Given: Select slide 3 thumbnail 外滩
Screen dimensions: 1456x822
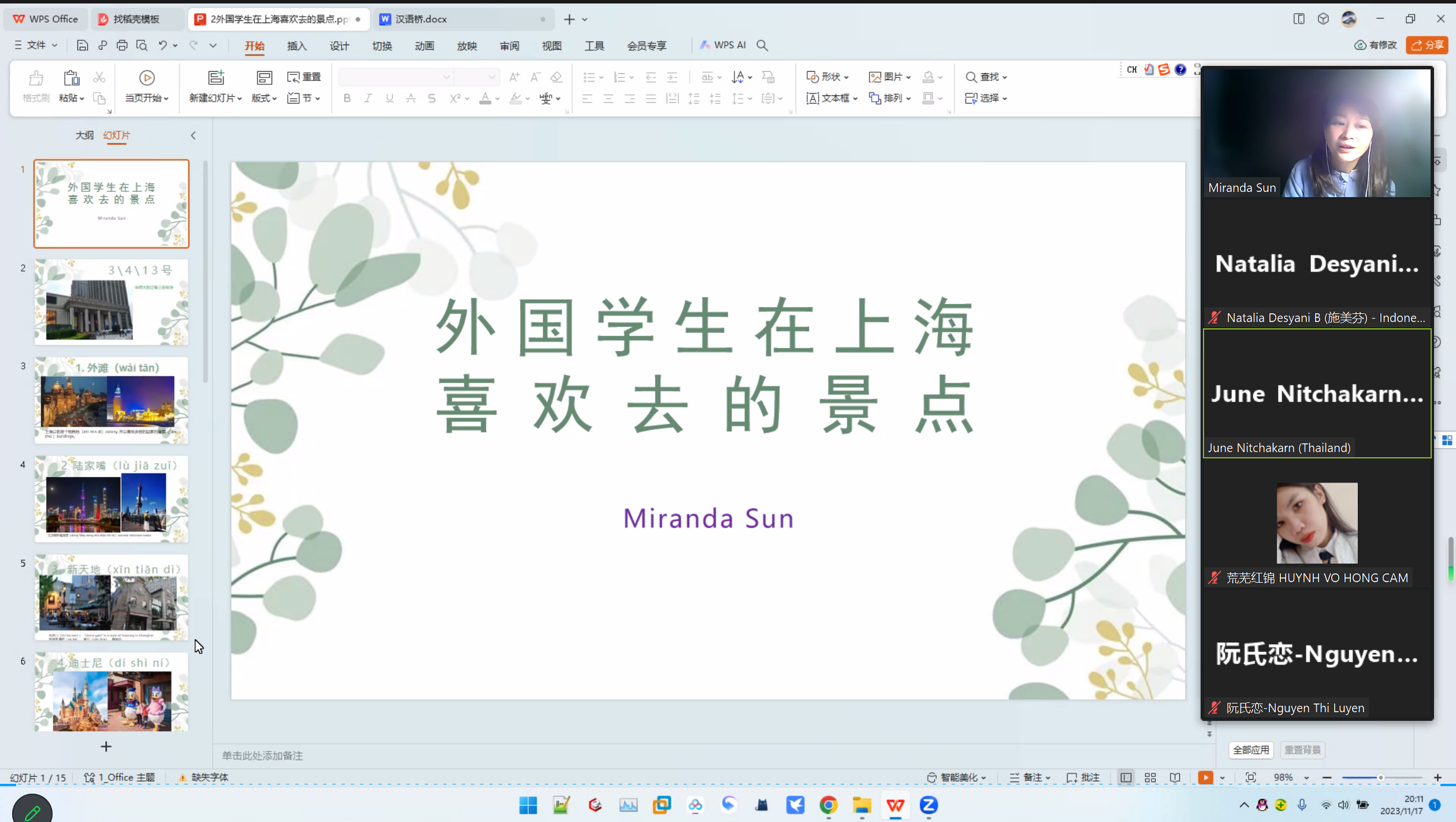Looking at the screenshot, I should 112,400.
